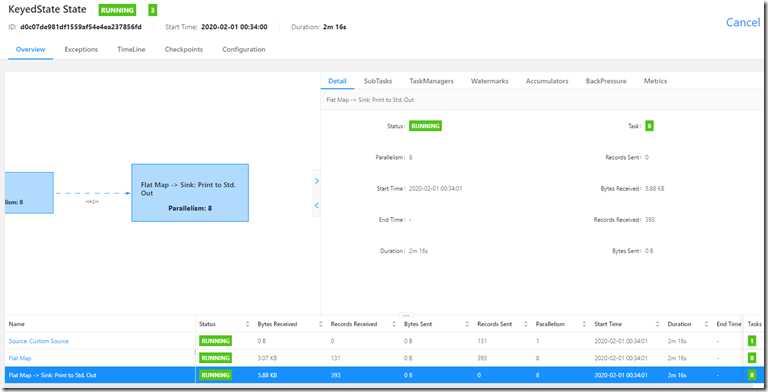The width and height of the screenshot is (768, 392).
Task: Click Tasks badge of selected Sink row
Action: click(752, 375)
